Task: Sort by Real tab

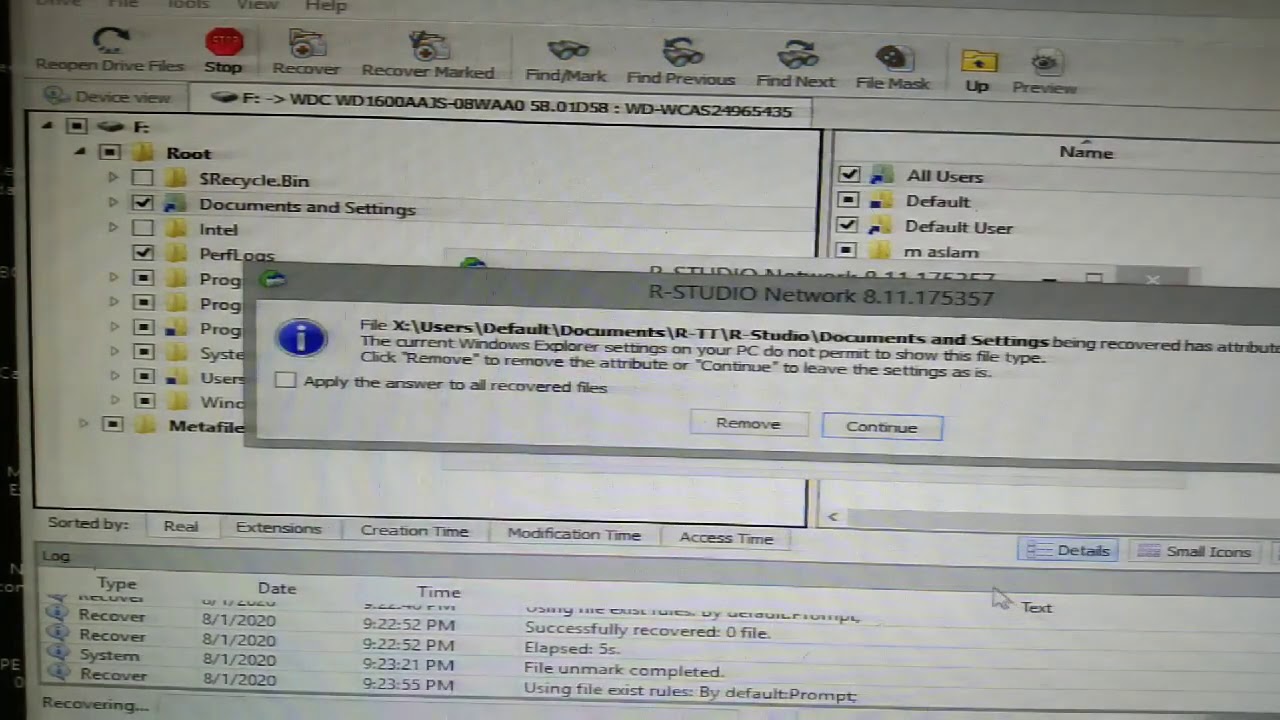Action: click(180, 526)
